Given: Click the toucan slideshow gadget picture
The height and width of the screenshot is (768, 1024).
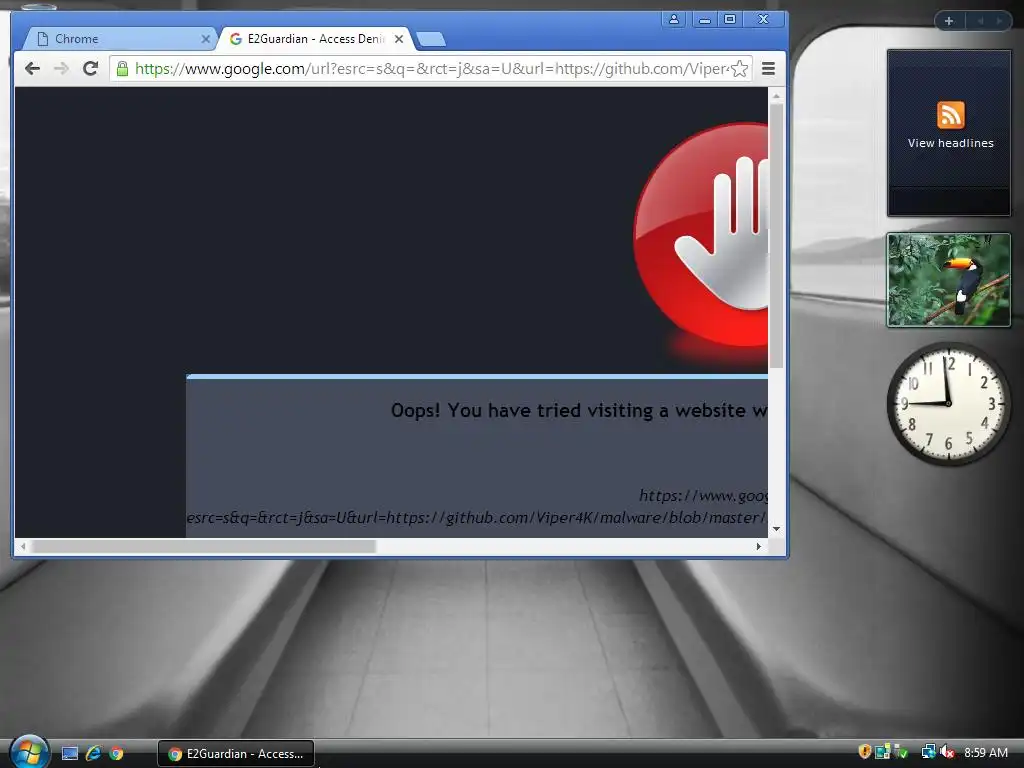Looking at the screenshot, I should point(948,280).
